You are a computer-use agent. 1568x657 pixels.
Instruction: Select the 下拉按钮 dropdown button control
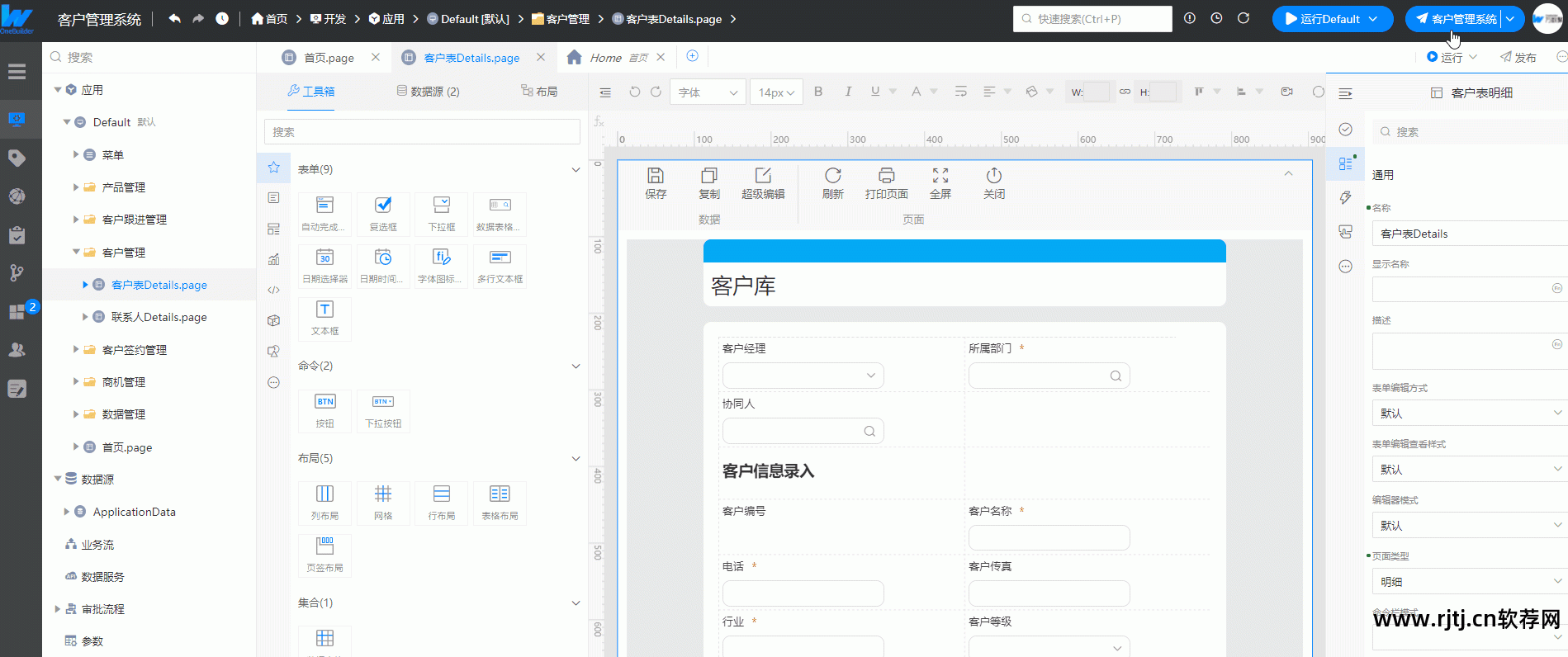pyautogui.click(x=383, y=410)
